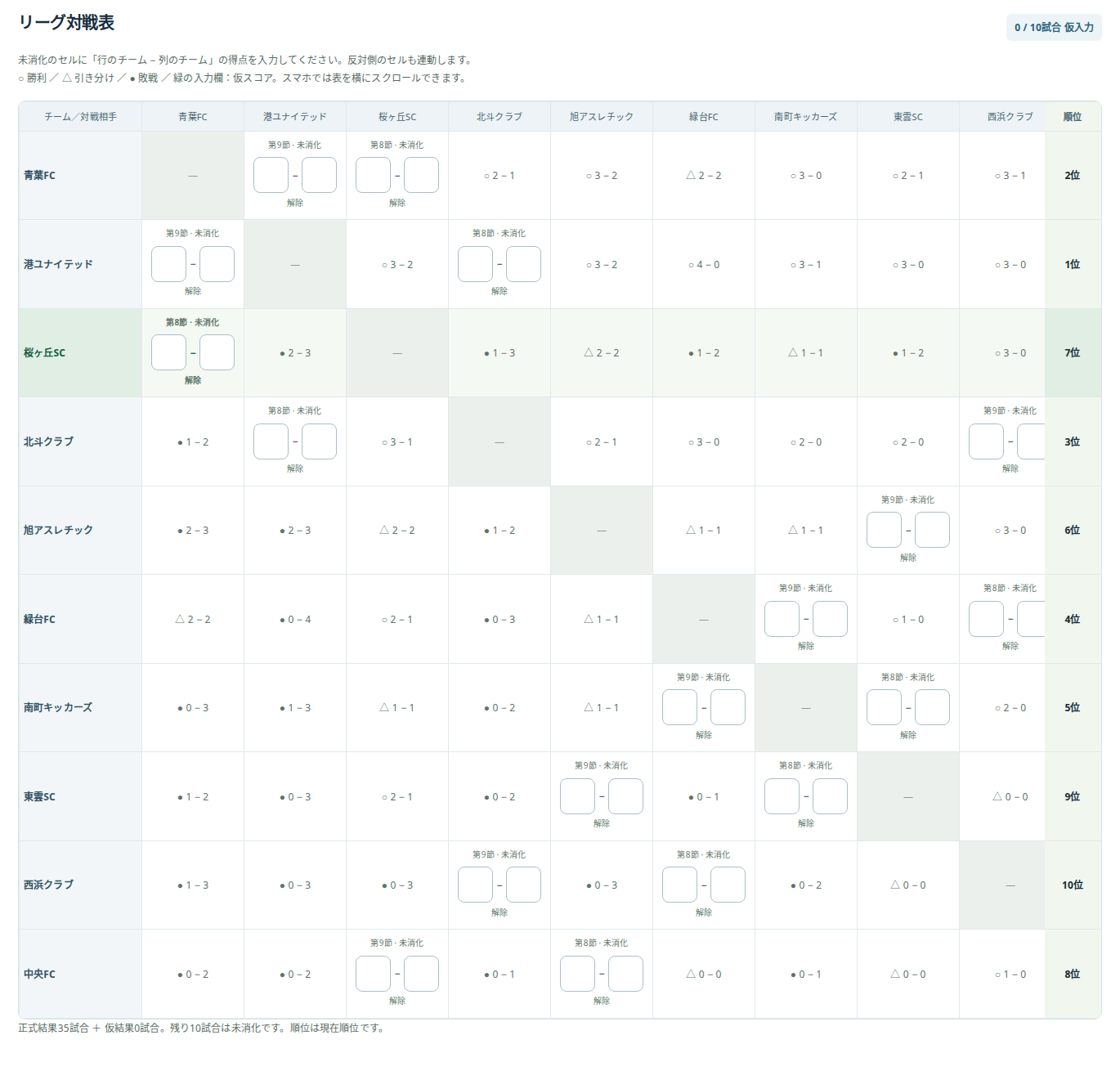The height and width of the screenshot is (1071, 1120).
Task: Click 解除 in 旭アスレチック row under 東雲SC
Action: 908,558
